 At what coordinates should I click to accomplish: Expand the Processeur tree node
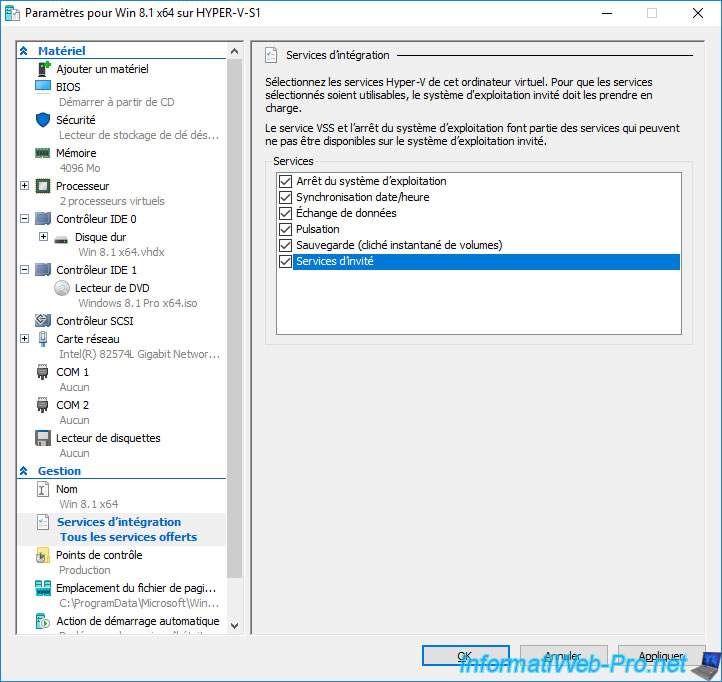tap(25, 186)
